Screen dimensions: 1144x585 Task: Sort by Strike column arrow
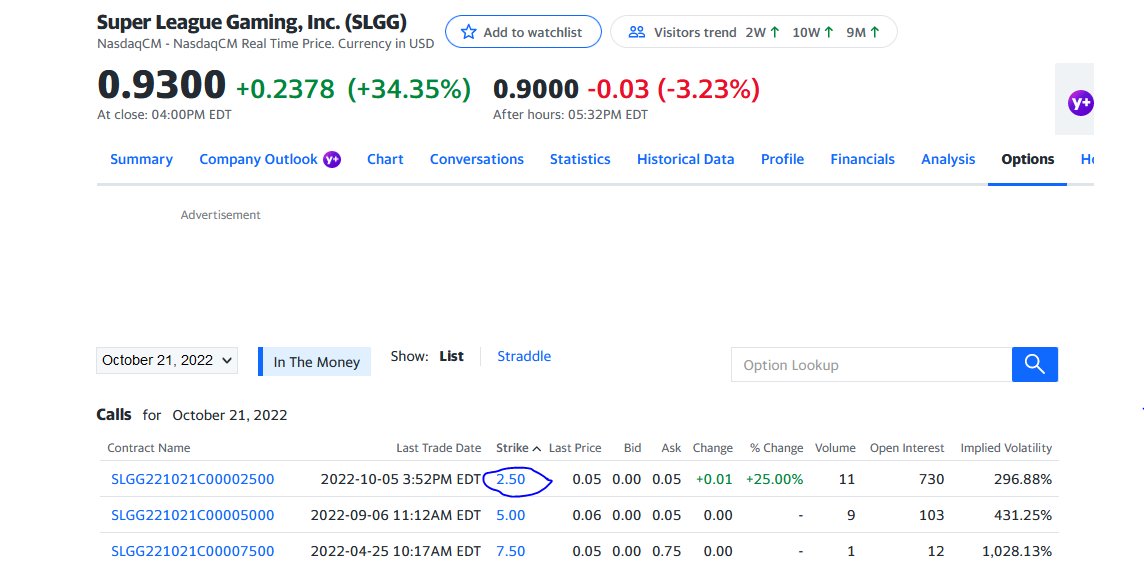point(537,449)
